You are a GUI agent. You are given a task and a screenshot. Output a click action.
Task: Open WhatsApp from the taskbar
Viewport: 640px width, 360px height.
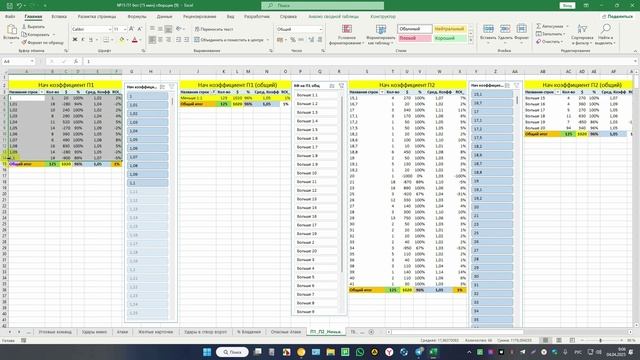coord(360,352)
